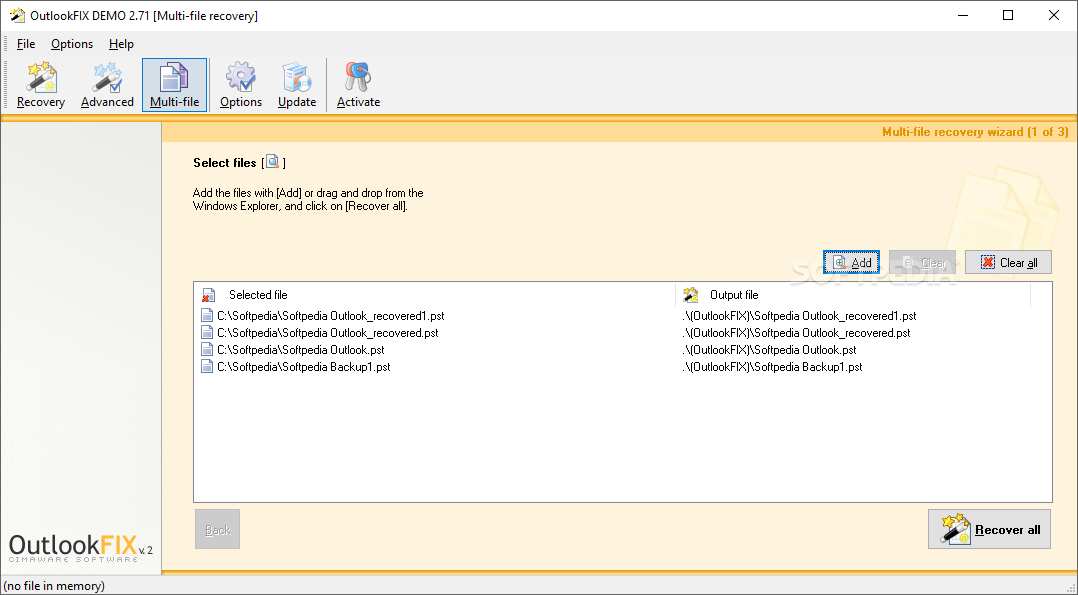Viewport: 1078px width, 595px height.
Task: Click the output path .\(OutlookFIX)\Softpedia Backup1.pst
Action: [x=772, y=367]
